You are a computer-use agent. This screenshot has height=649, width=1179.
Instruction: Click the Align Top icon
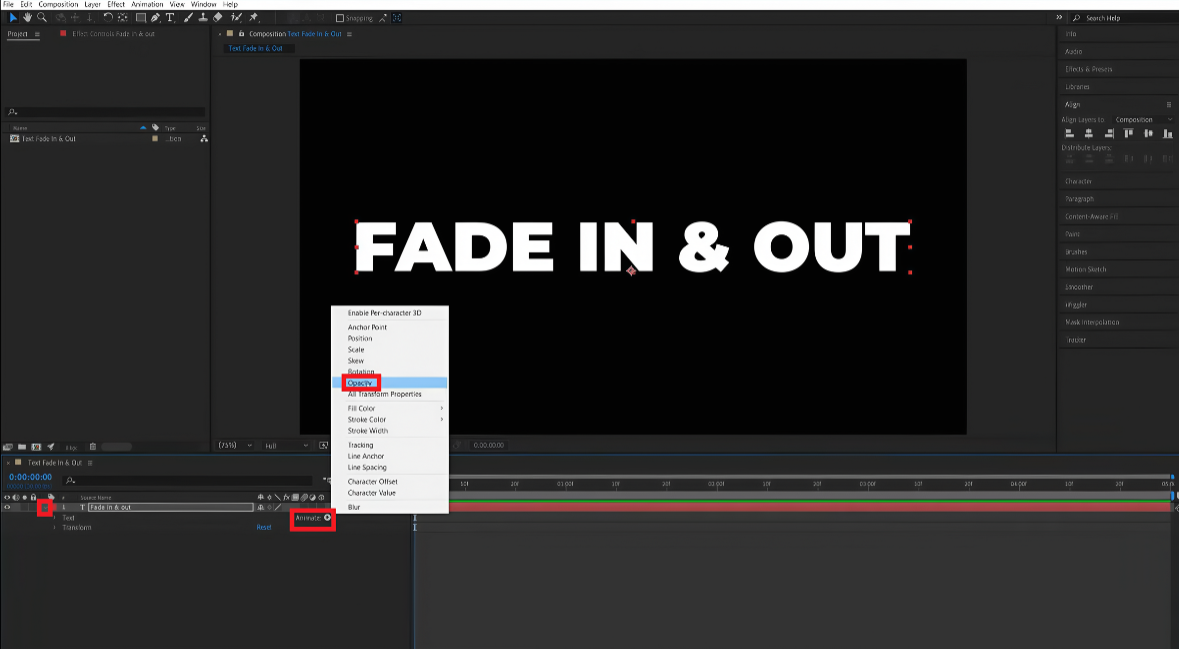[x=1128, y=133]
